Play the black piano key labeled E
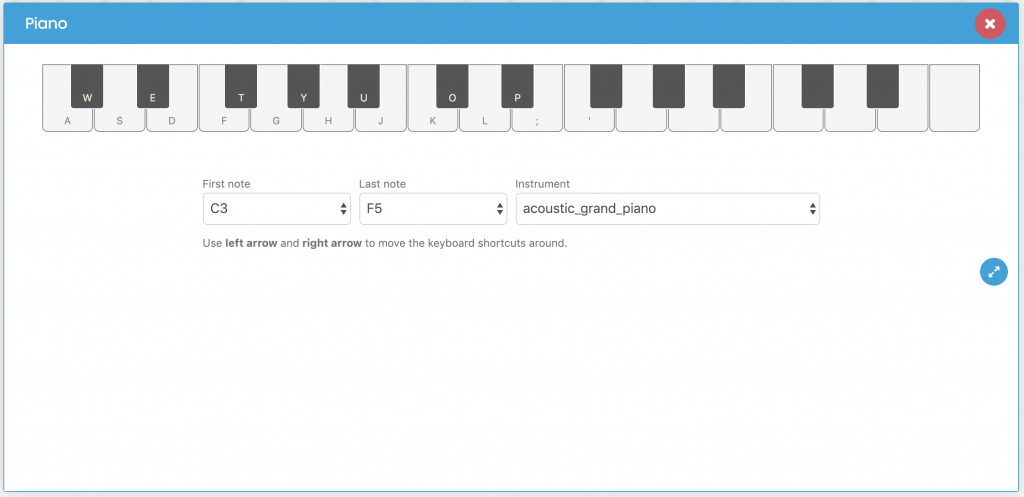Screen dimensions: 1024x497 point(153,86)
